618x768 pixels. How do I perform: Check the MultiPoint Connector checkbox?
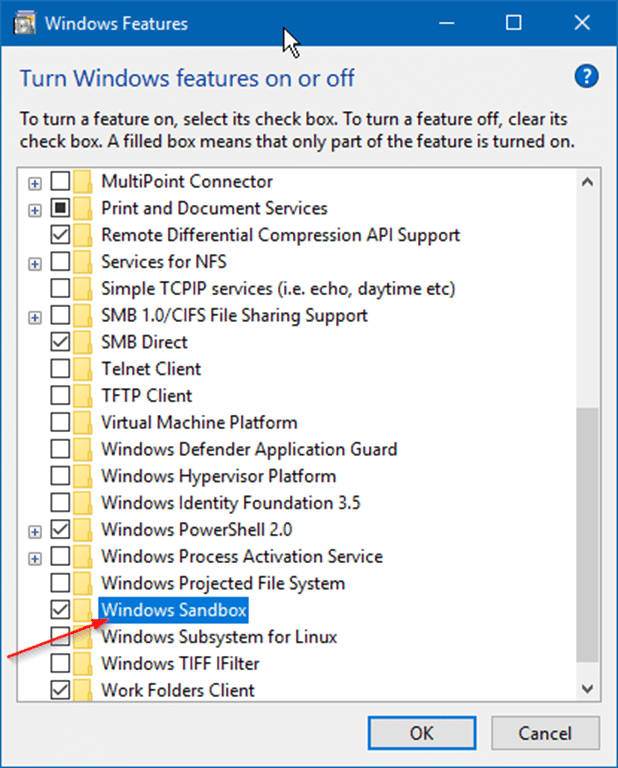click(60, 181)
